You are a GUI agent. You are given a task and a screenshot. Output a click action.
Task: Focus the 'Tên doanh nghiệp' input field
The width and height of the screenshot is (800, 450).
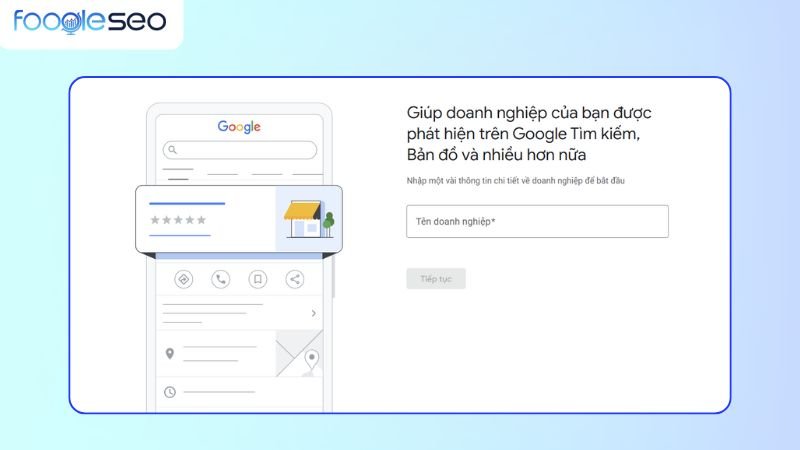[x=537, y=221]
